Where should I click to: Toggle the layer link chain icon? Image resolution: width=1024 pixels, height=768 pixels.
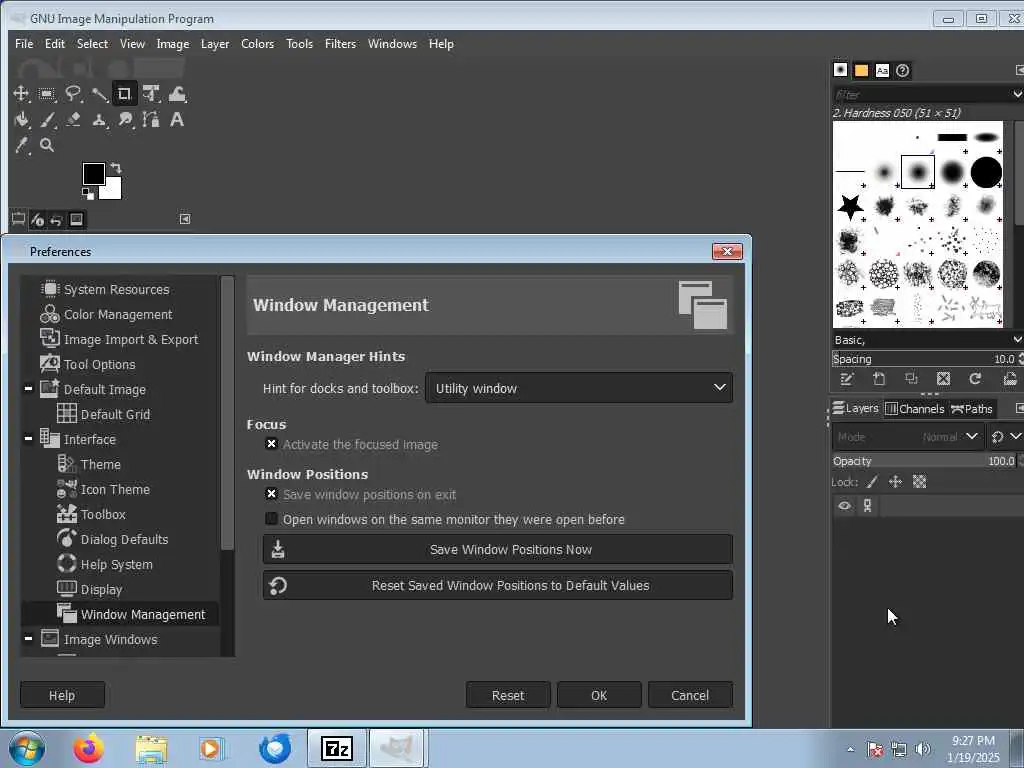click(x=867, y=505)
